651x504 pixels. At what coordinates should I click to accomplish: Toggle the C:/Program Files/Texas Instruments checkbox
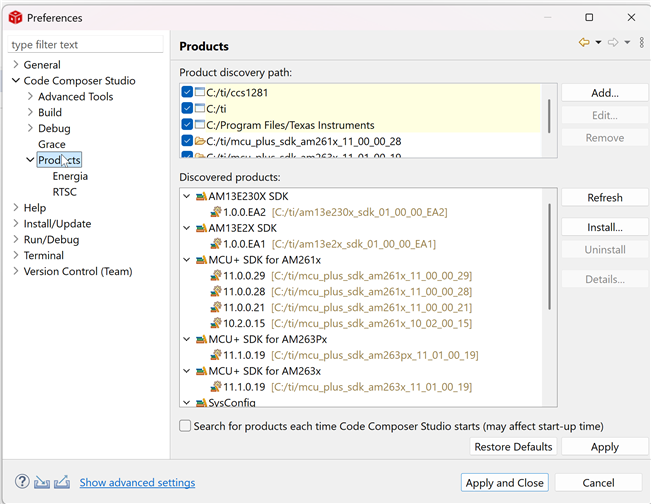click(187, 125)
